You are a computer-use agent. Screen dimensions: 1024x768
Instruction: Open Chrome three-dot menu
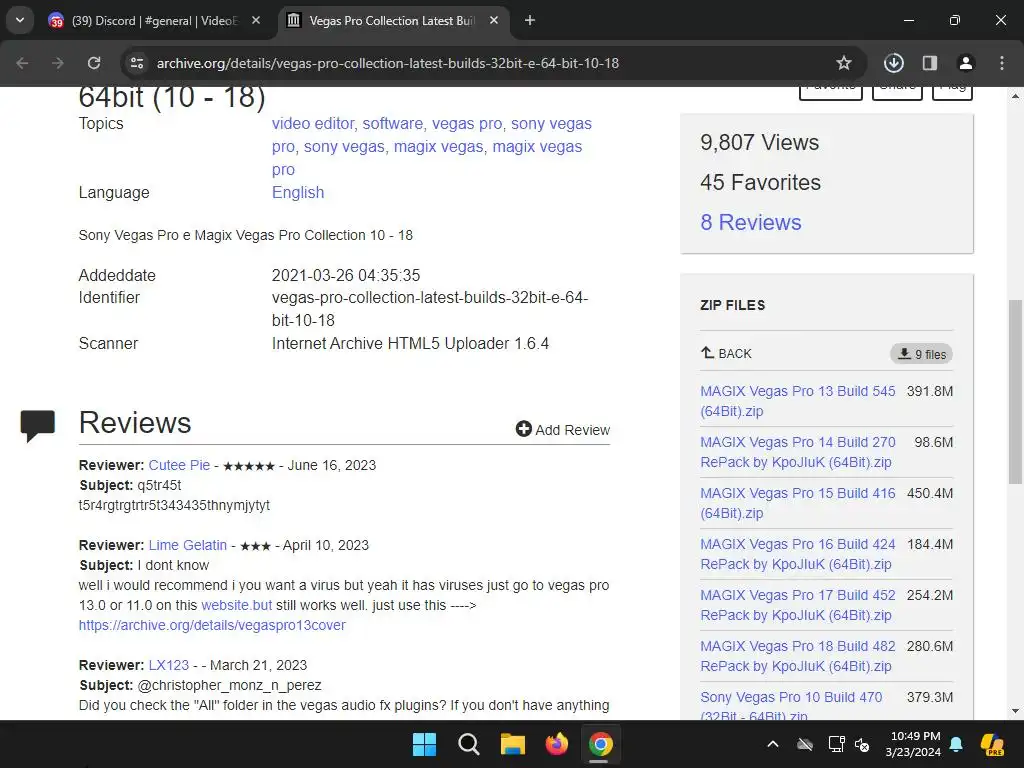pyautogui.click(x=1002, y=63)
